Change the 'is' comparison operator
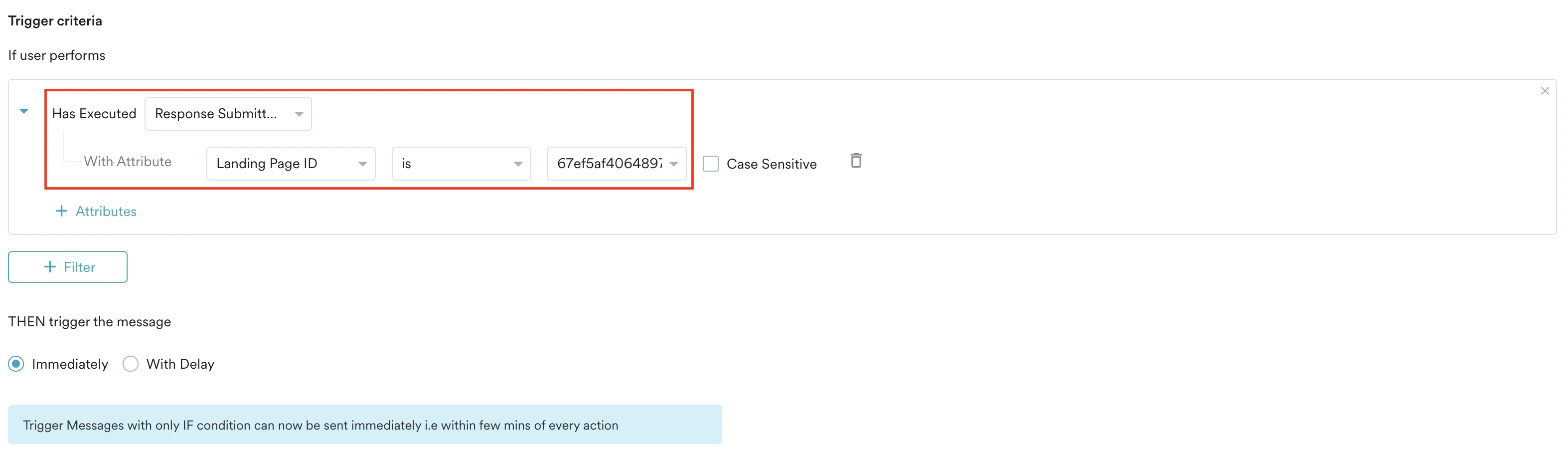The height and width of the screenshot is (468, 1568). (x=461, y=163)
